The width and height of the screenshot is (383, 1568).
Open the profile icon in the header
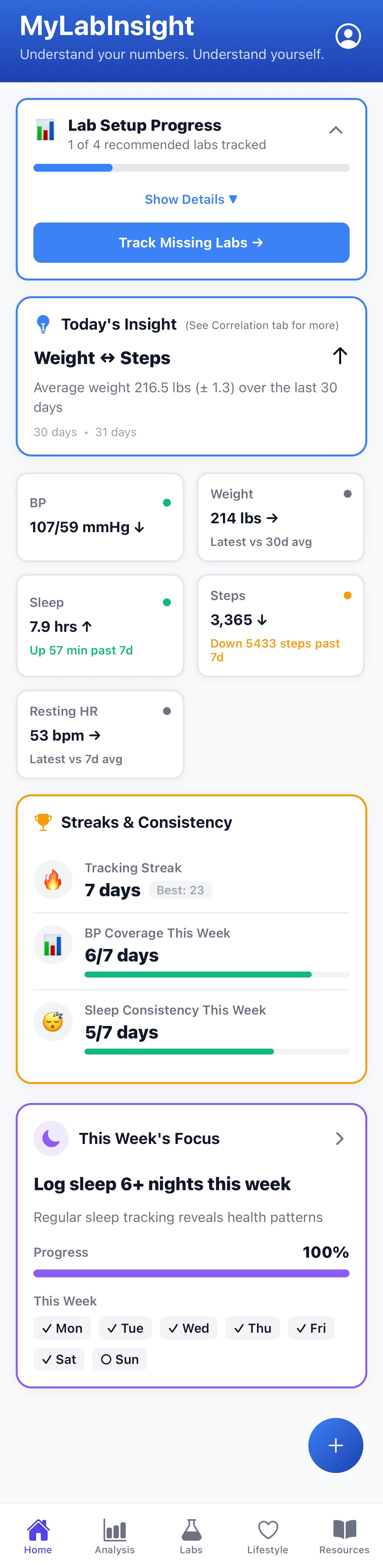(x=348, y=36)
